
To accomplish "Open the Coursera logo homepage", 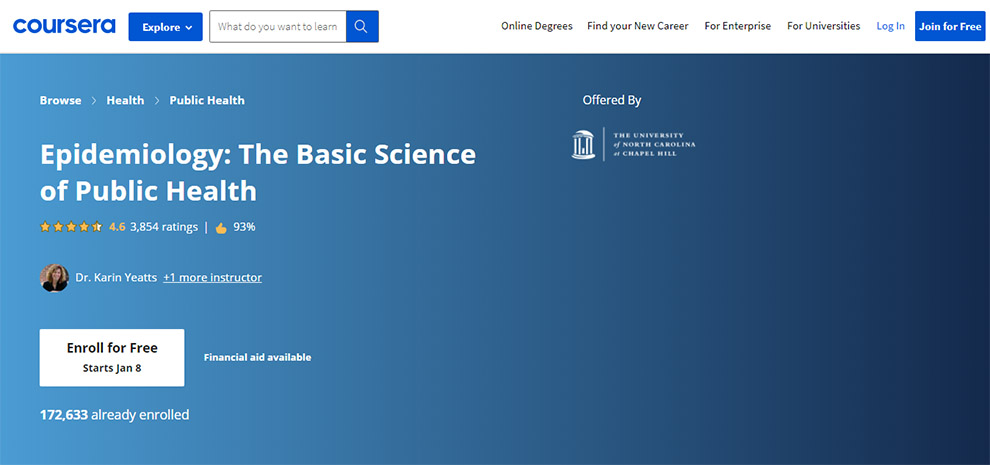I will click(x=64, y=27).
